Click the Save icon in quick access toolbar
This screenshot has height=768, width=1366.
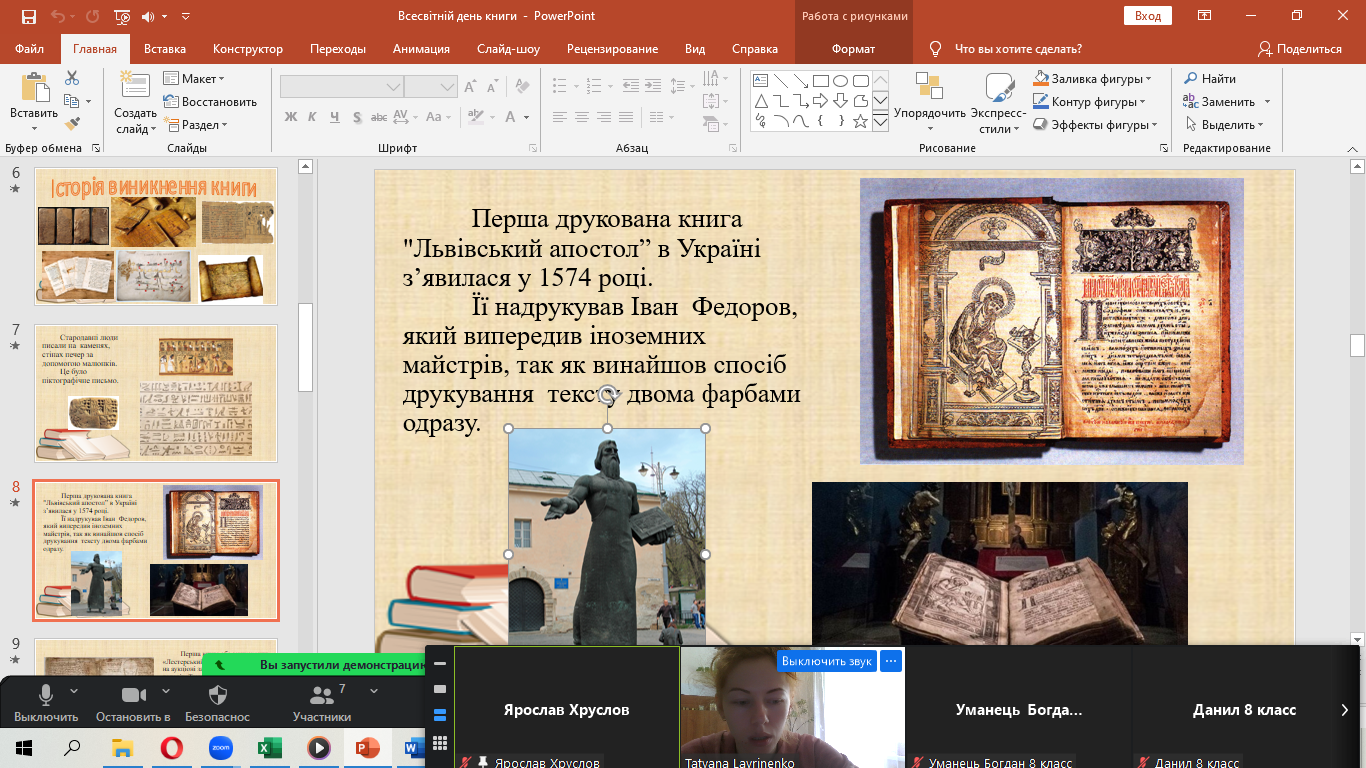pyautogui.click(x=28, y=16)
